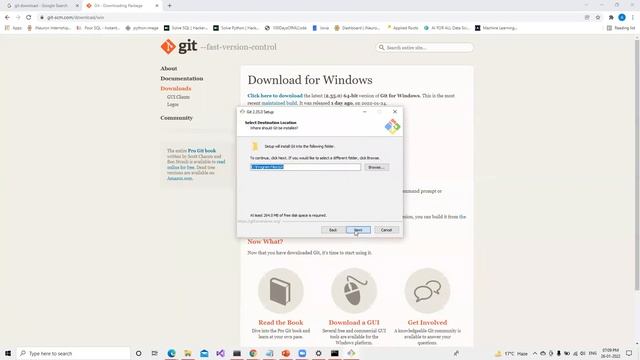Screen dimensions: 640x360
Task: Click the taskbar search box
Action: click(x=73, y=353)
